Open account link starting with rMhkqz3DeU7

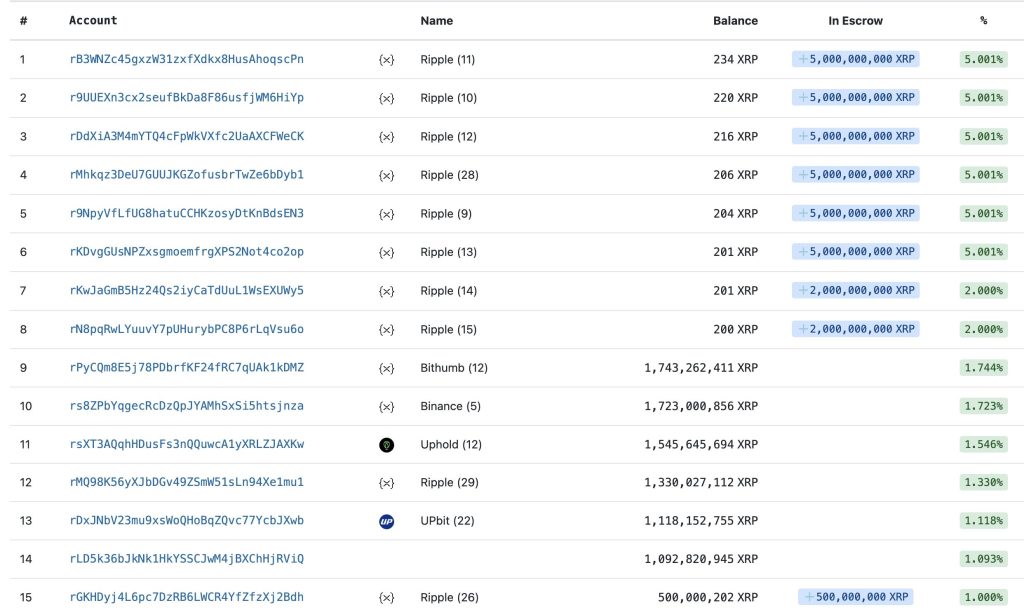tap(187, 174)
